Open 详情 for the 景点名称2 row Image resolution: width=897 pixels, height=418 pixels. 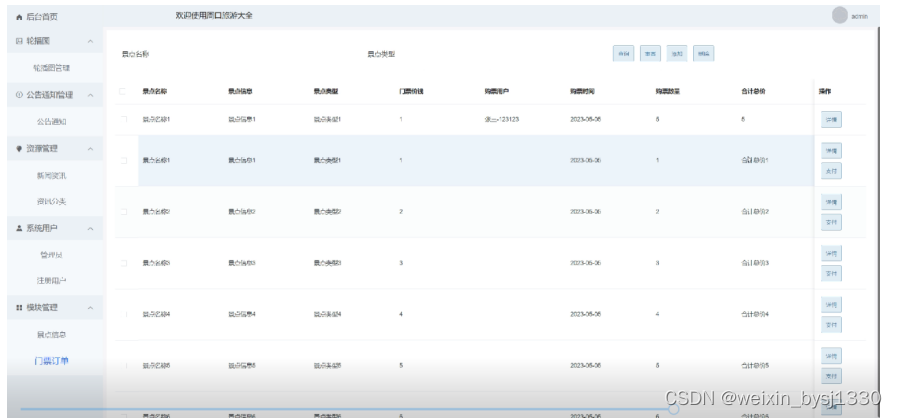(831, 202)
